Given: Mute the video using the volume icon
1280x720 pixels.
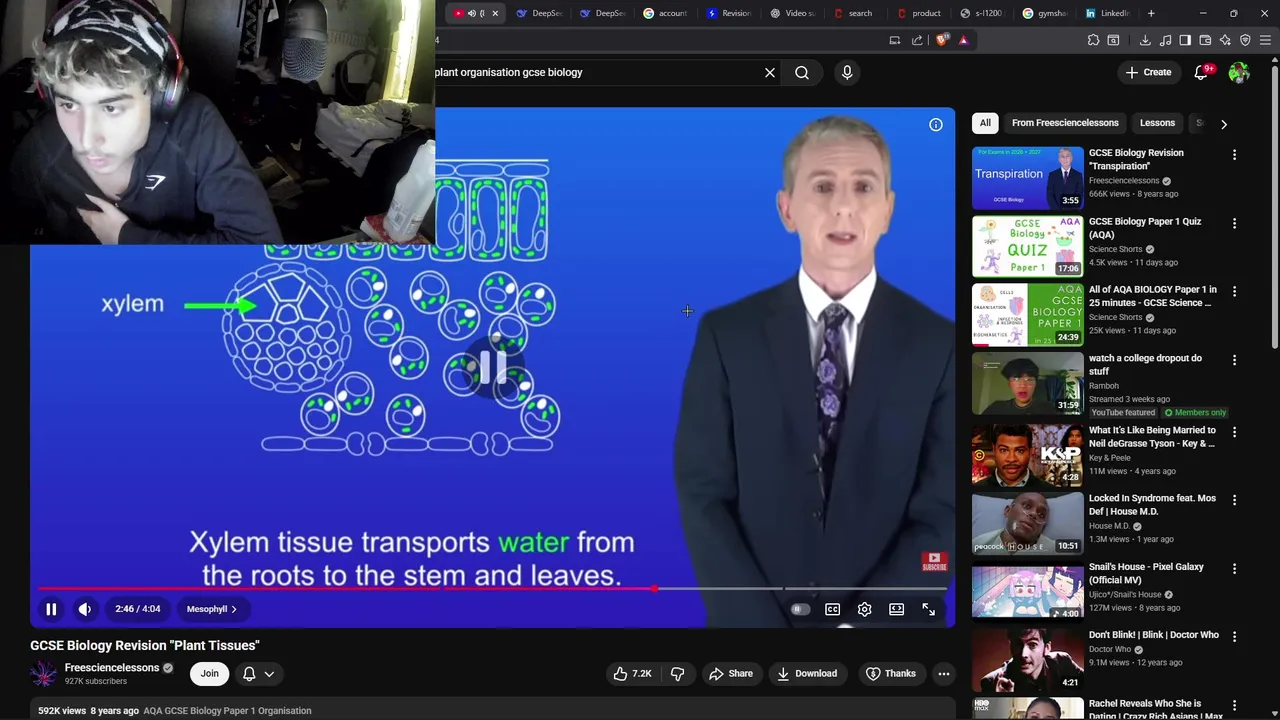Looking at the screenshot, I should click(85, 609).
